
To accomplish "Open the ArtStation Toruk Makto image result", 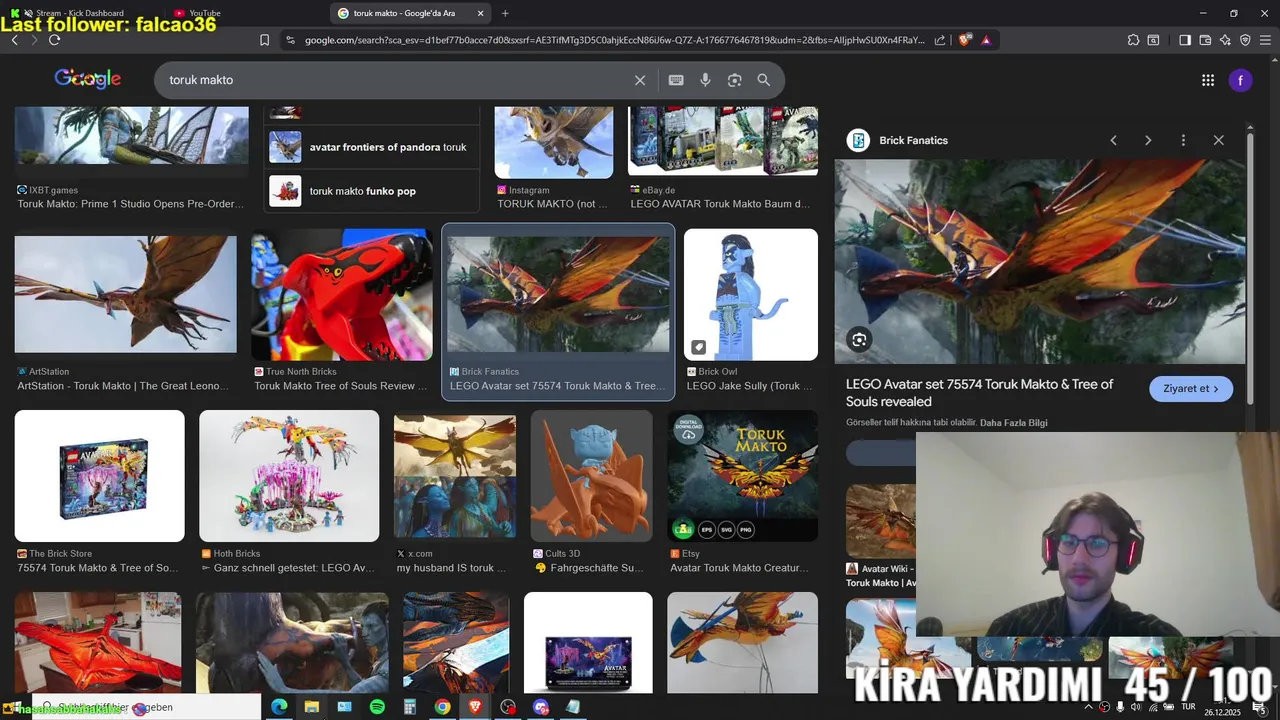I will pos(126,294).
